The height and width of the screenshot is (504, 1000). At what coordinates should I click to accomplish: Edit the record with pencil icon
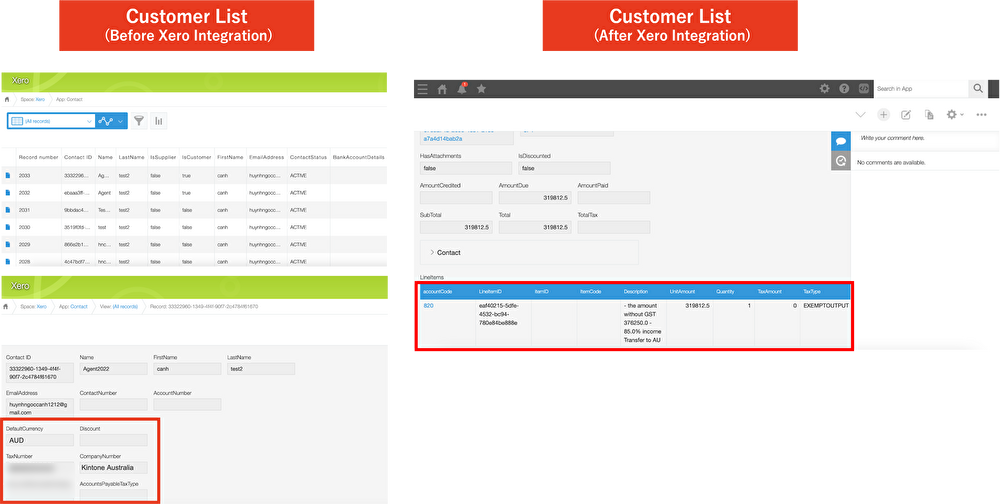906,115
